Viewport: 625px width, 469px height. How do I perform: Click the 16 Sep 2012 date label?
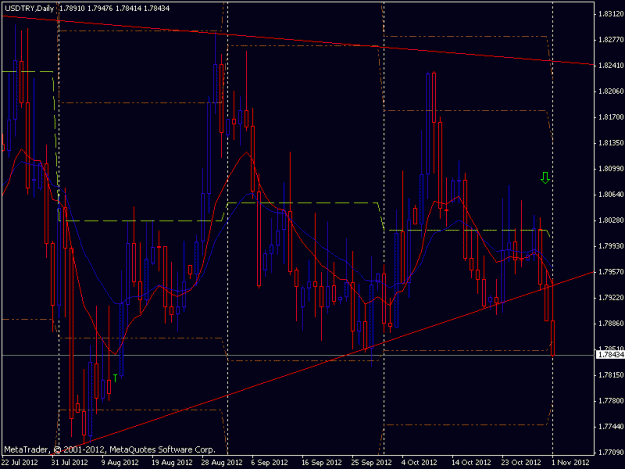tap(322, 462)
